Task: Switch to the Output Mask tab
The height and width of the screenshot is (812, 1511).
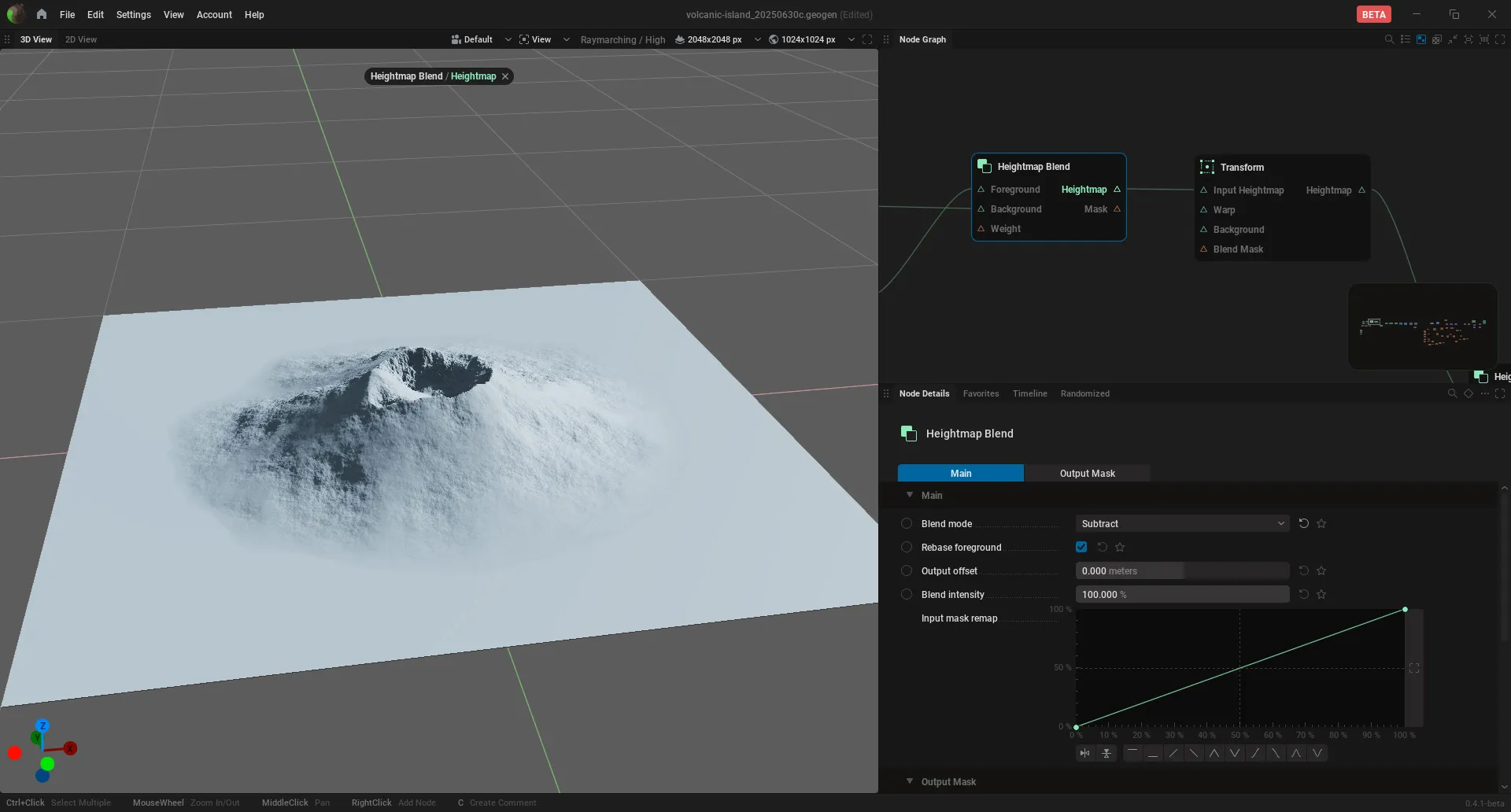Action: [1087, 473]
